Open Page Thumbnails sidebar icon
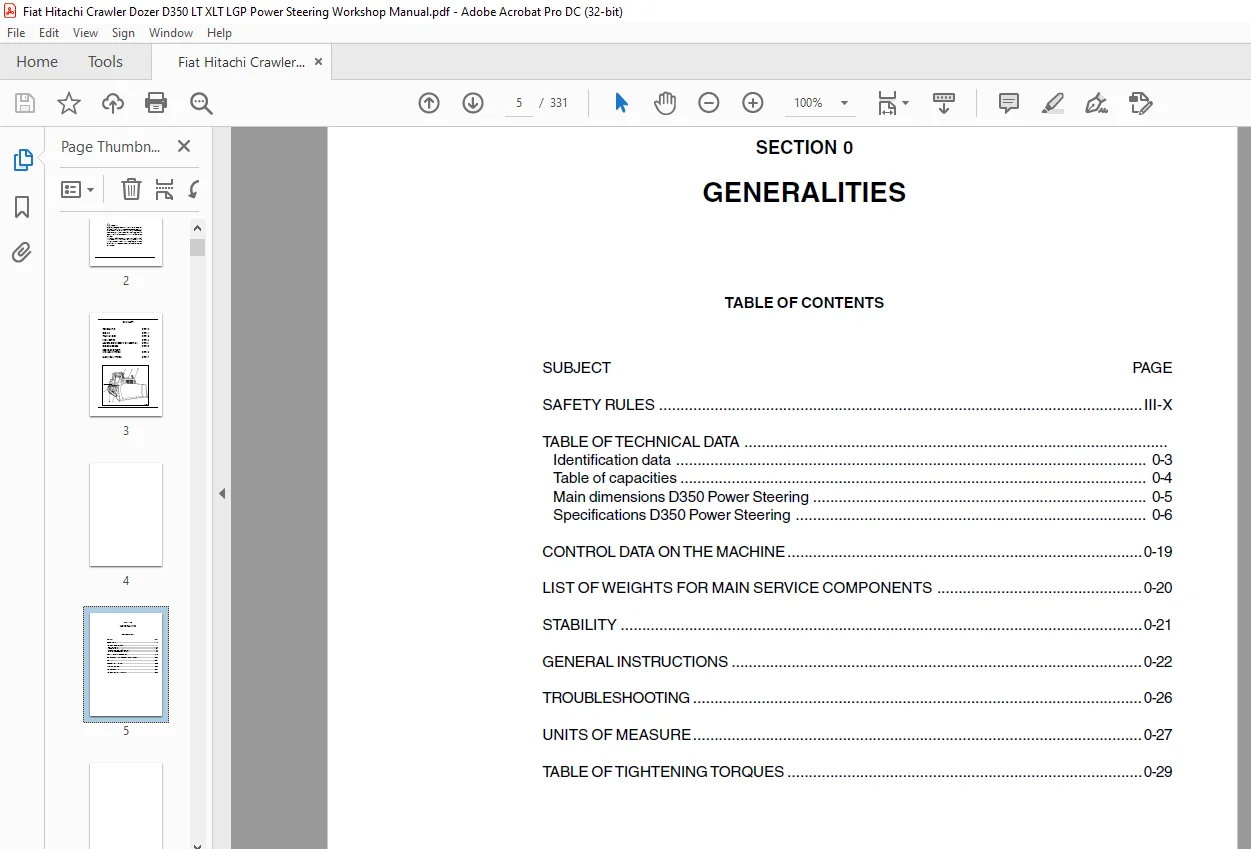The width and height of the screenshot is (1251, 849). point(22,160)
